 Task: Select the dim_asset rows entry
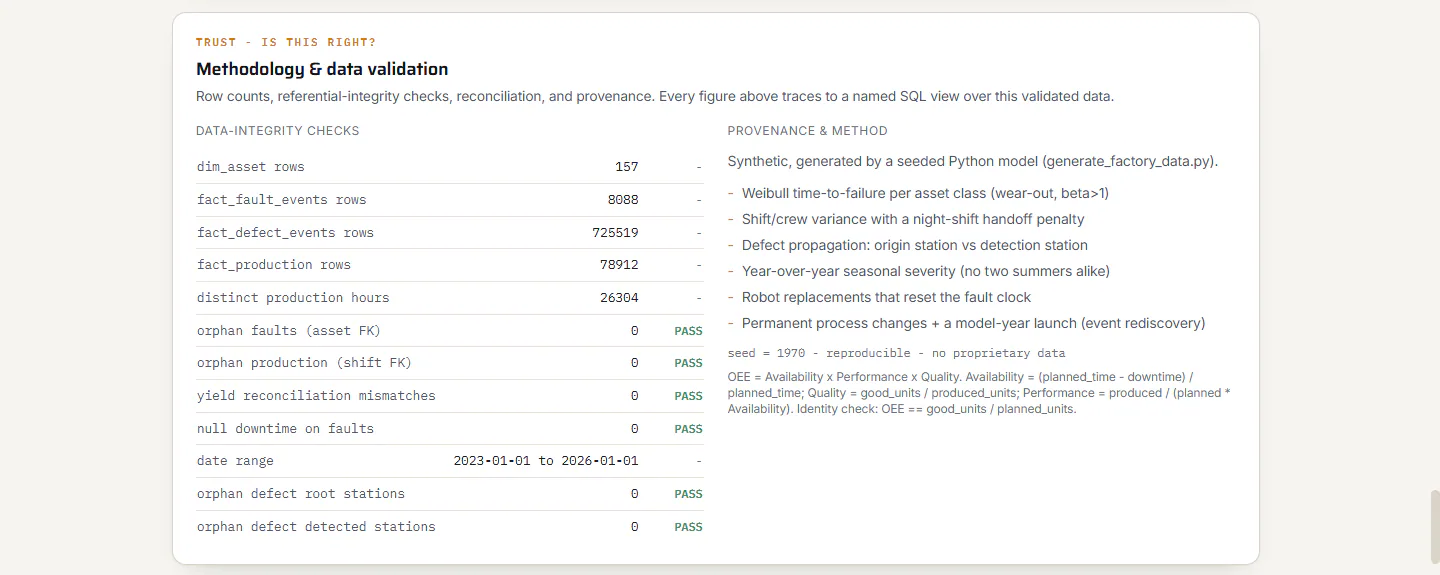tap(450, 167)
